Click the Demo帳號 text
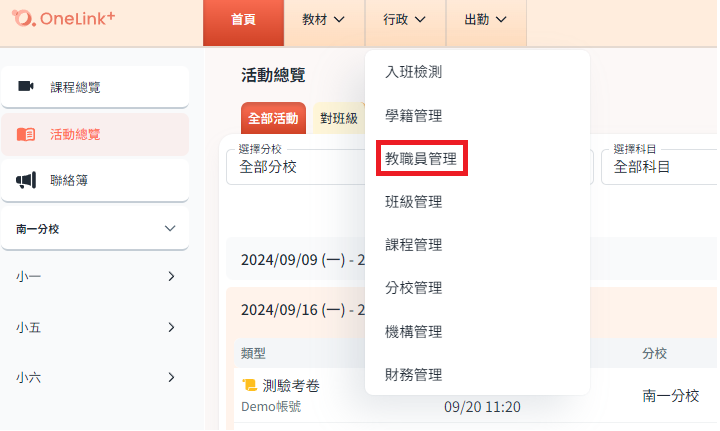Viewport: 720px width, 431px height. [x=271, y=406]
